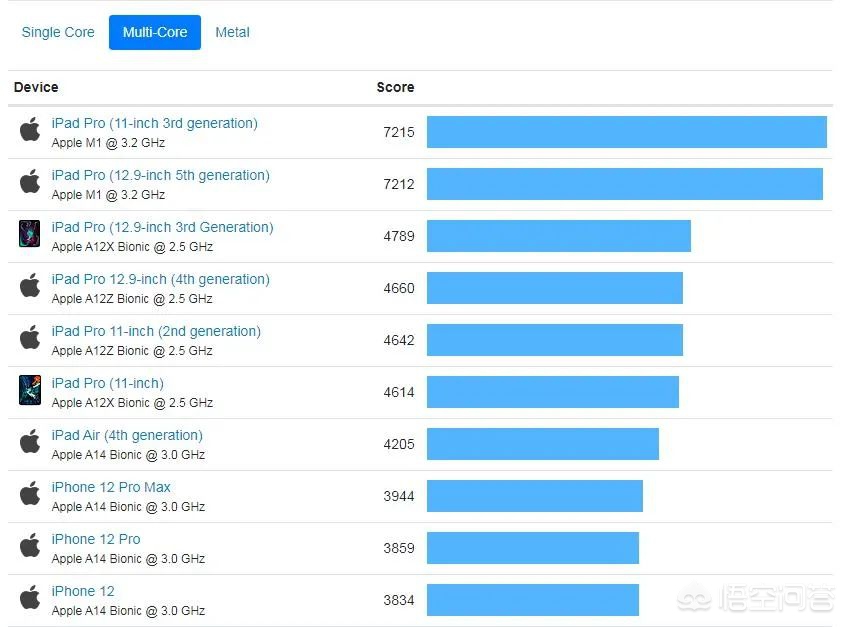The image size is (850, 627).
Task: Click the Score column header
Action: coord(396,87)
